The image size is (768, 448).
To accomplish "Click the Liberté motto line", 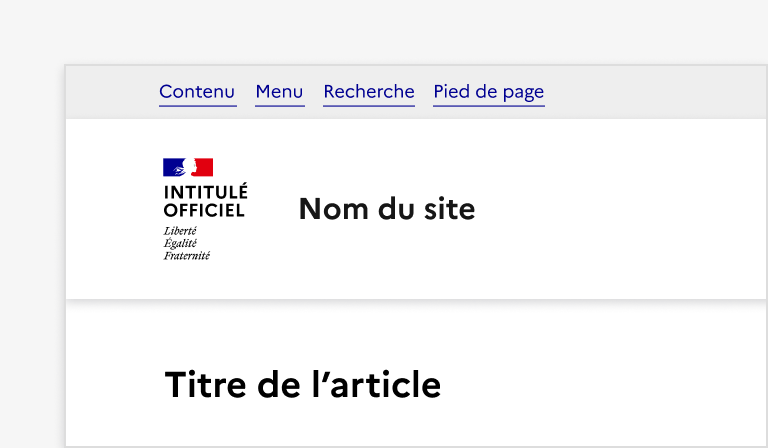I will tap(180, 231).
